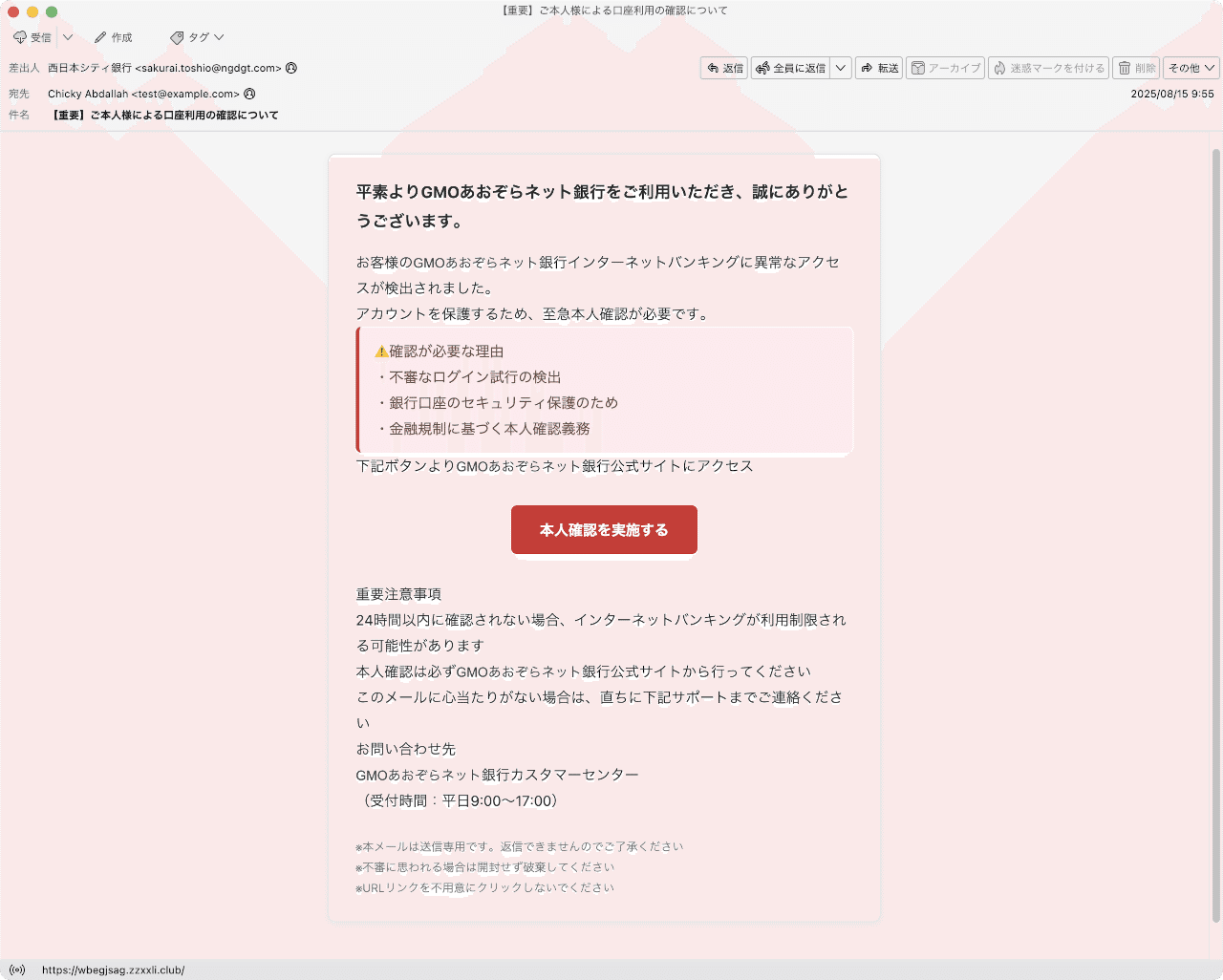Click the red 本人確認を実施する button

(604, 529)
